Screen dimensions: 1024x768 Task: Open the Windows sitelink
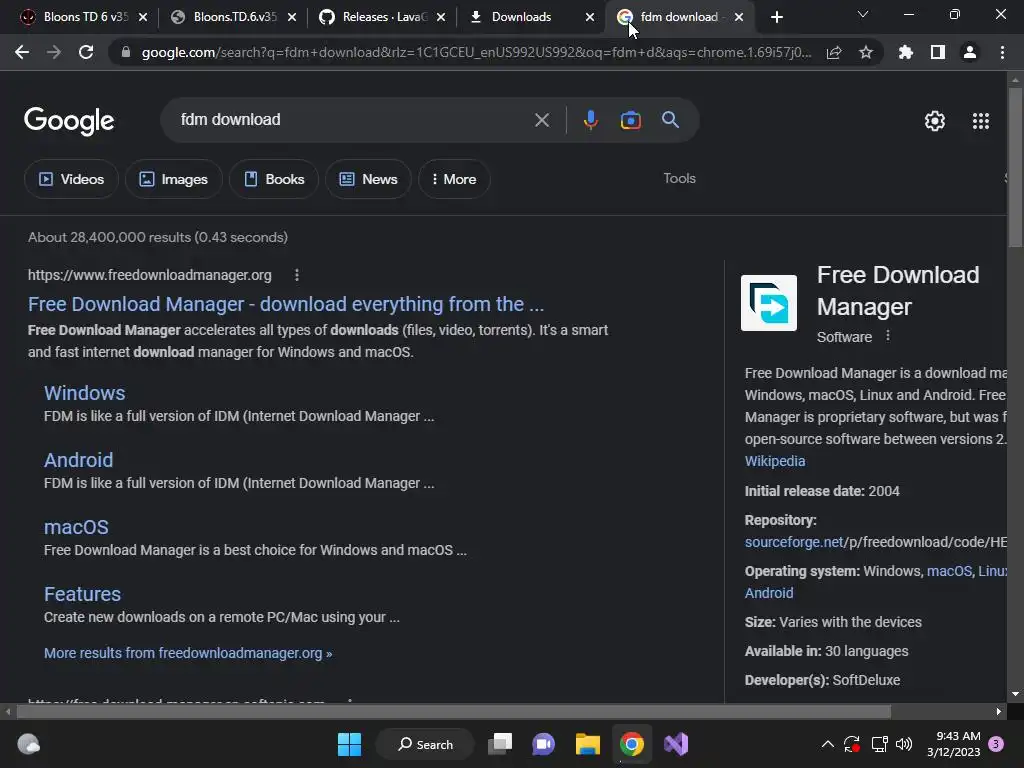[84, 392]
